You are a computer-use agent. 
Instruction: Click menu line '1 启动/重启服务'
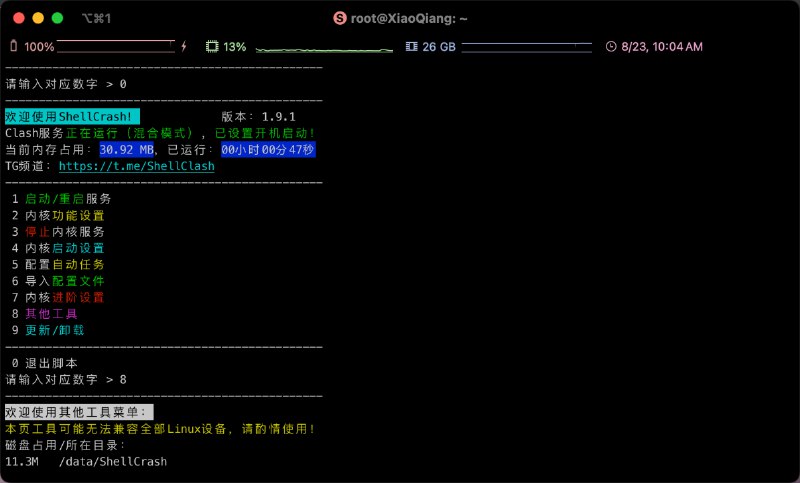(x=61, y=199)
